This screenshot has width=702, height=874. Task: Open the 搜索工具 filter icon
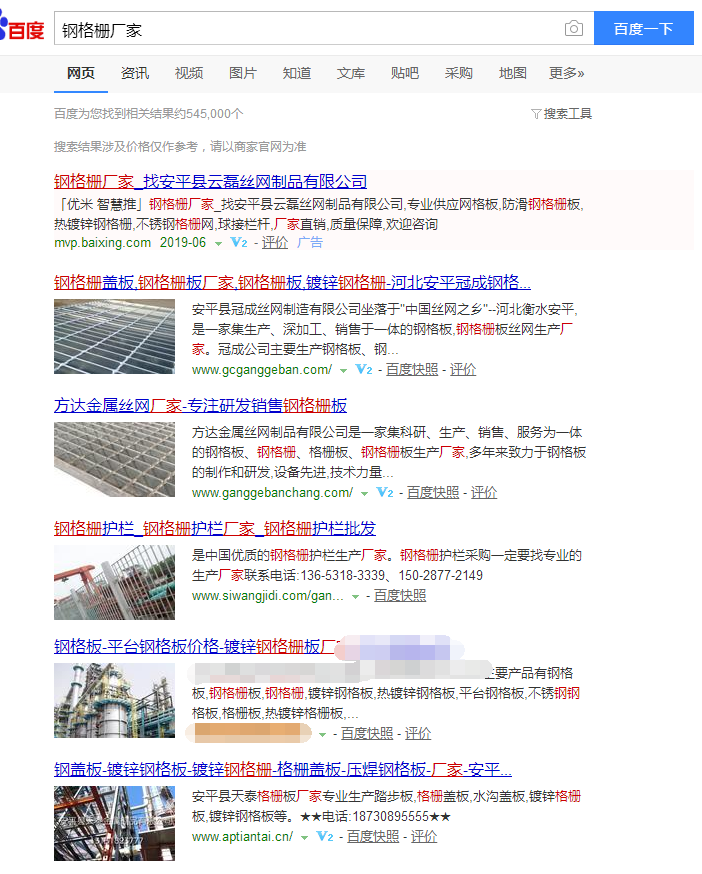point(536,114)
